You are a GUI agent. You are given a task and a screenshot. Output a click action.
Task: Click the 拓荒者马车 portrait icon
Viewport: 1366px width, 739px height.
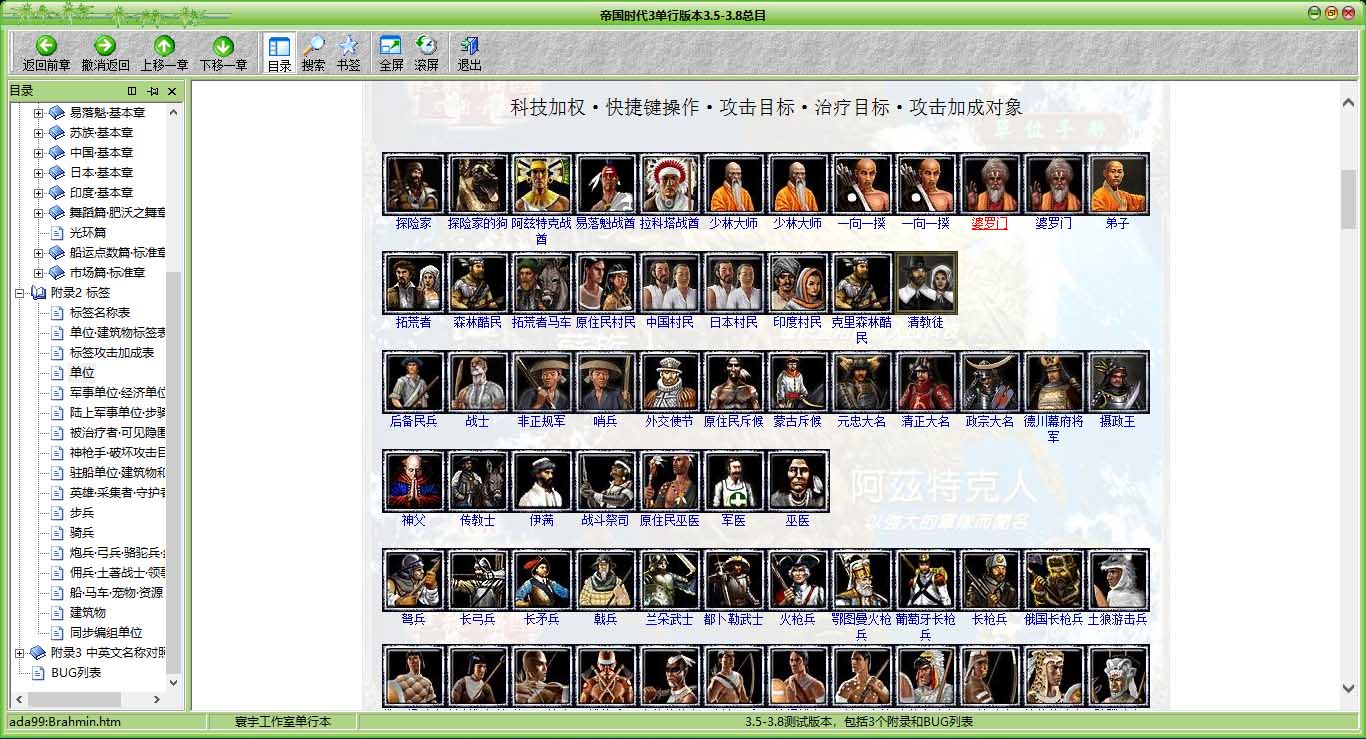tap(542, 283)
